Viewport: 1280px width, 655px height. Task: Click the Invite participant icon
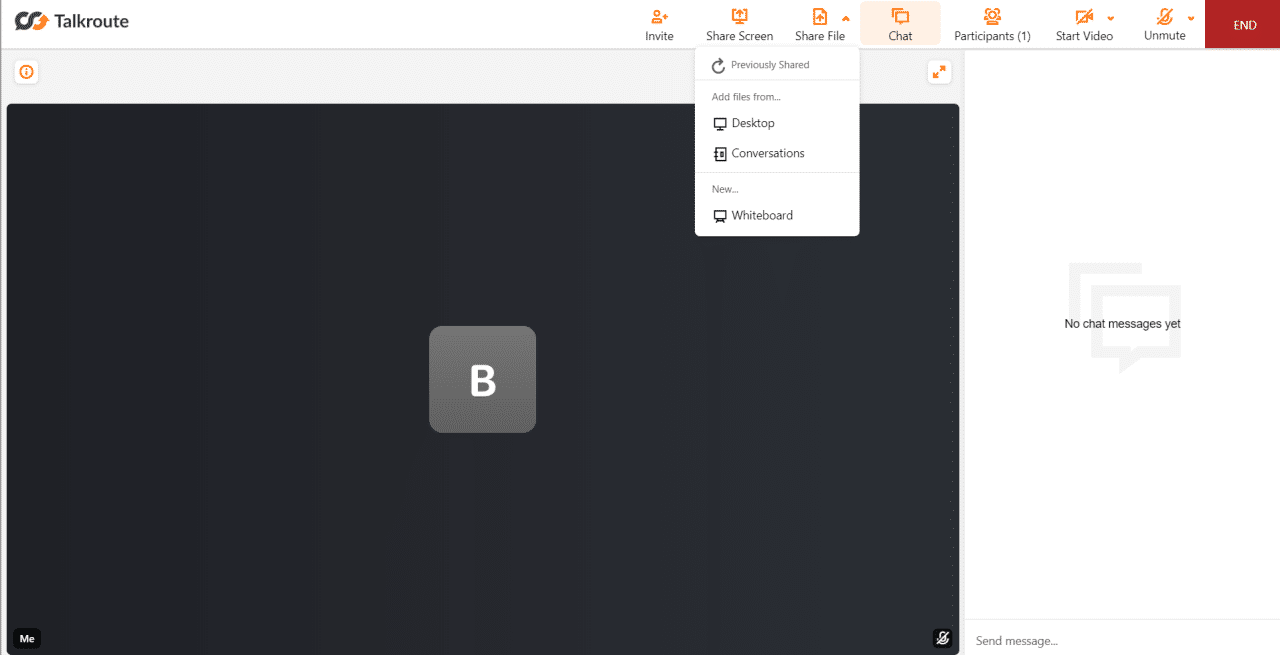(659, 17)
